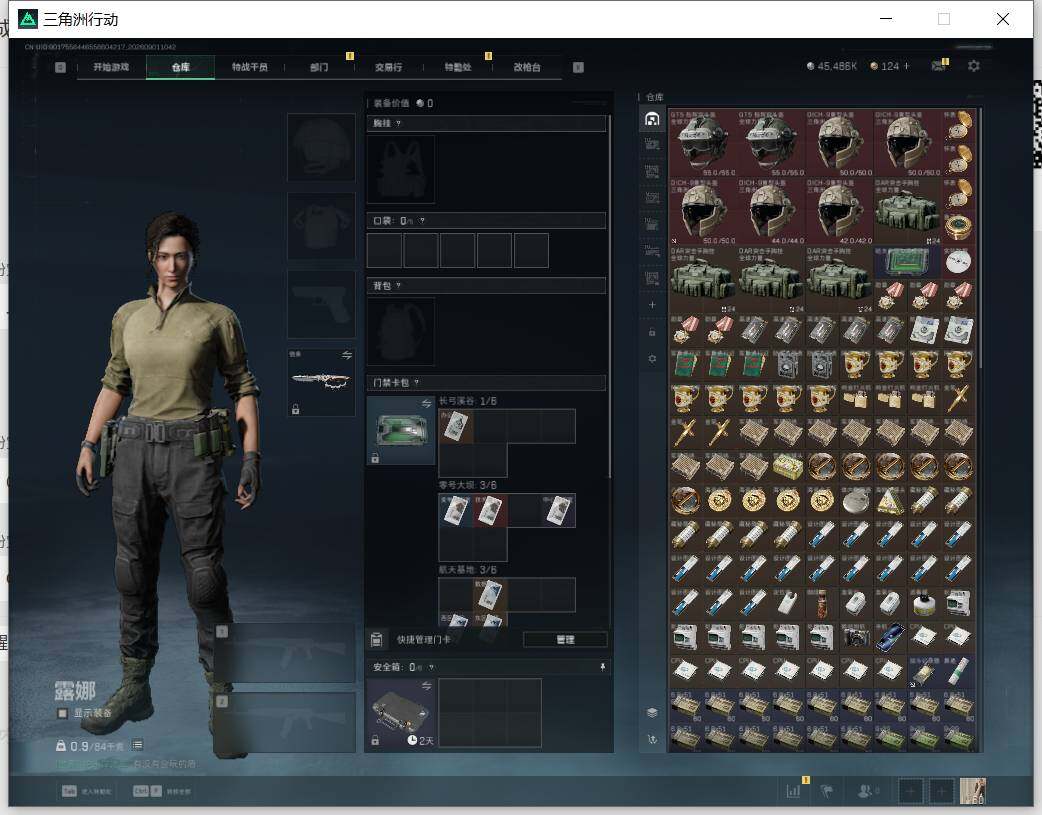Swap the safe box via arrows icon
This screenshot has width=1042, height=815.
tap(426, 685)
